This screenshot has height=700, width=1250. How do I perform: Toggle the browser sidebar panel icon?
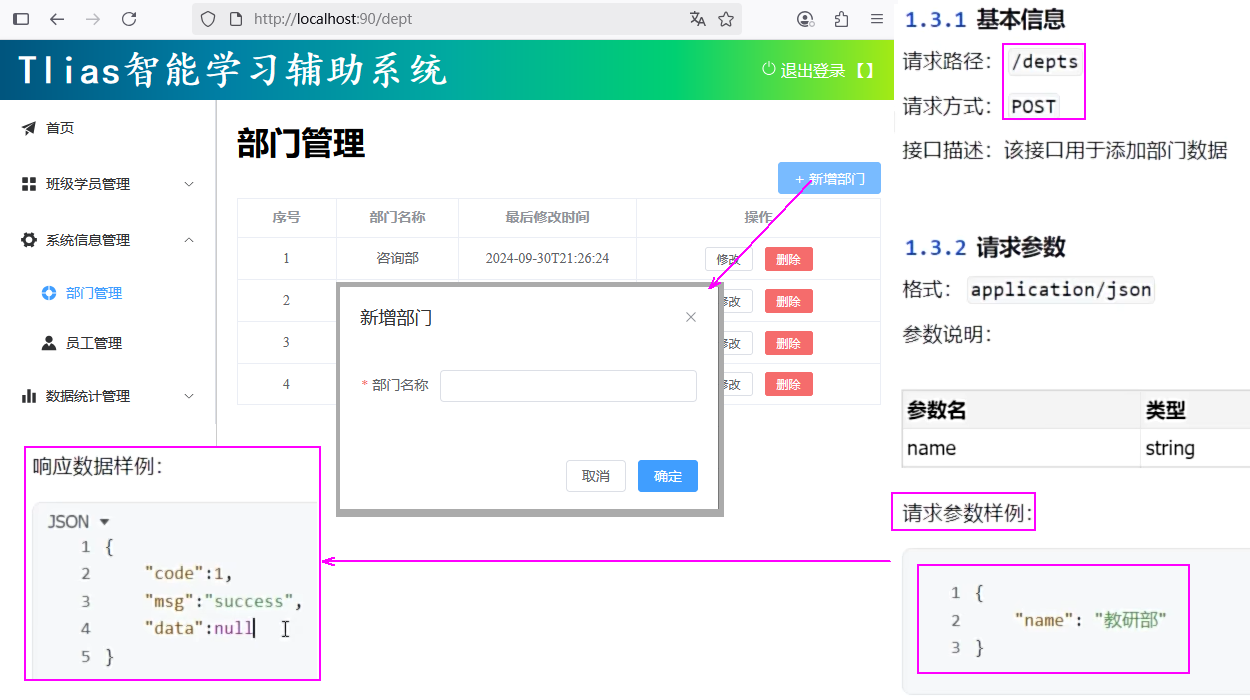[x=21, y=19]
